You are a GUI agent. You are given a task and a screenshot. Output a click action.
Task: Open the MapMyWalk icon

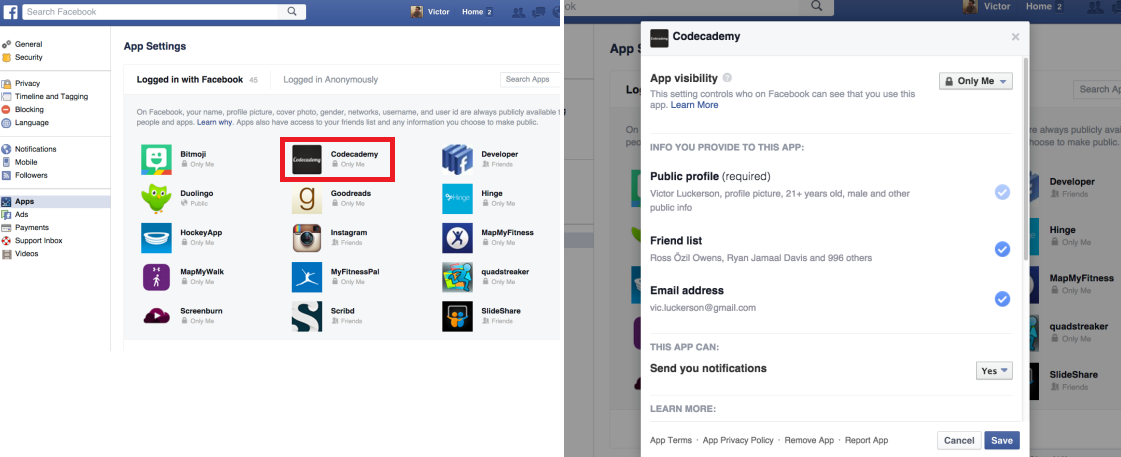click(156, 277)
